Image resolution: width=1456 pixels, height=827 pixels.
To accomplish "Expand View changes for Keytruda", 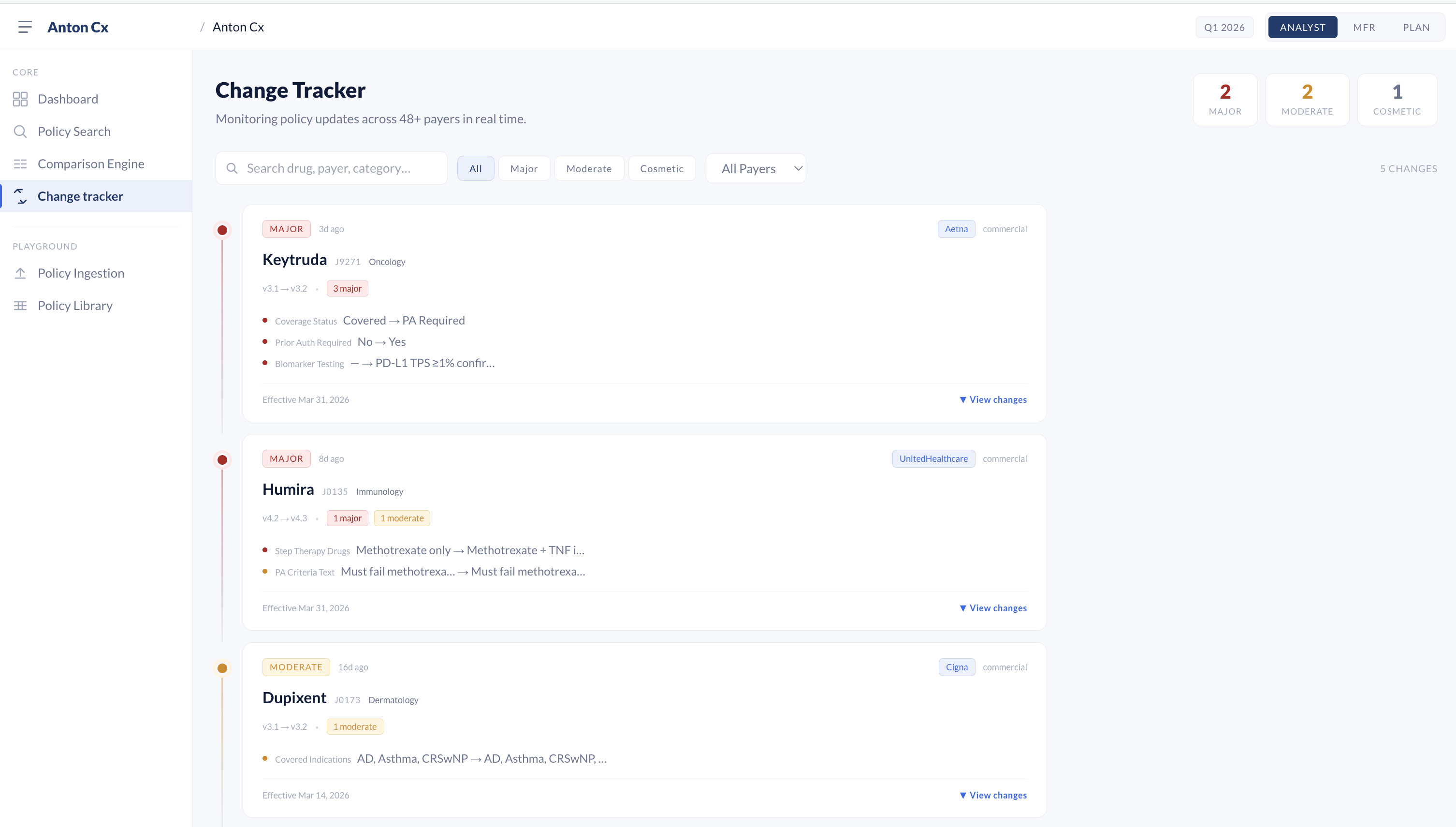I will tap(993, 400).
